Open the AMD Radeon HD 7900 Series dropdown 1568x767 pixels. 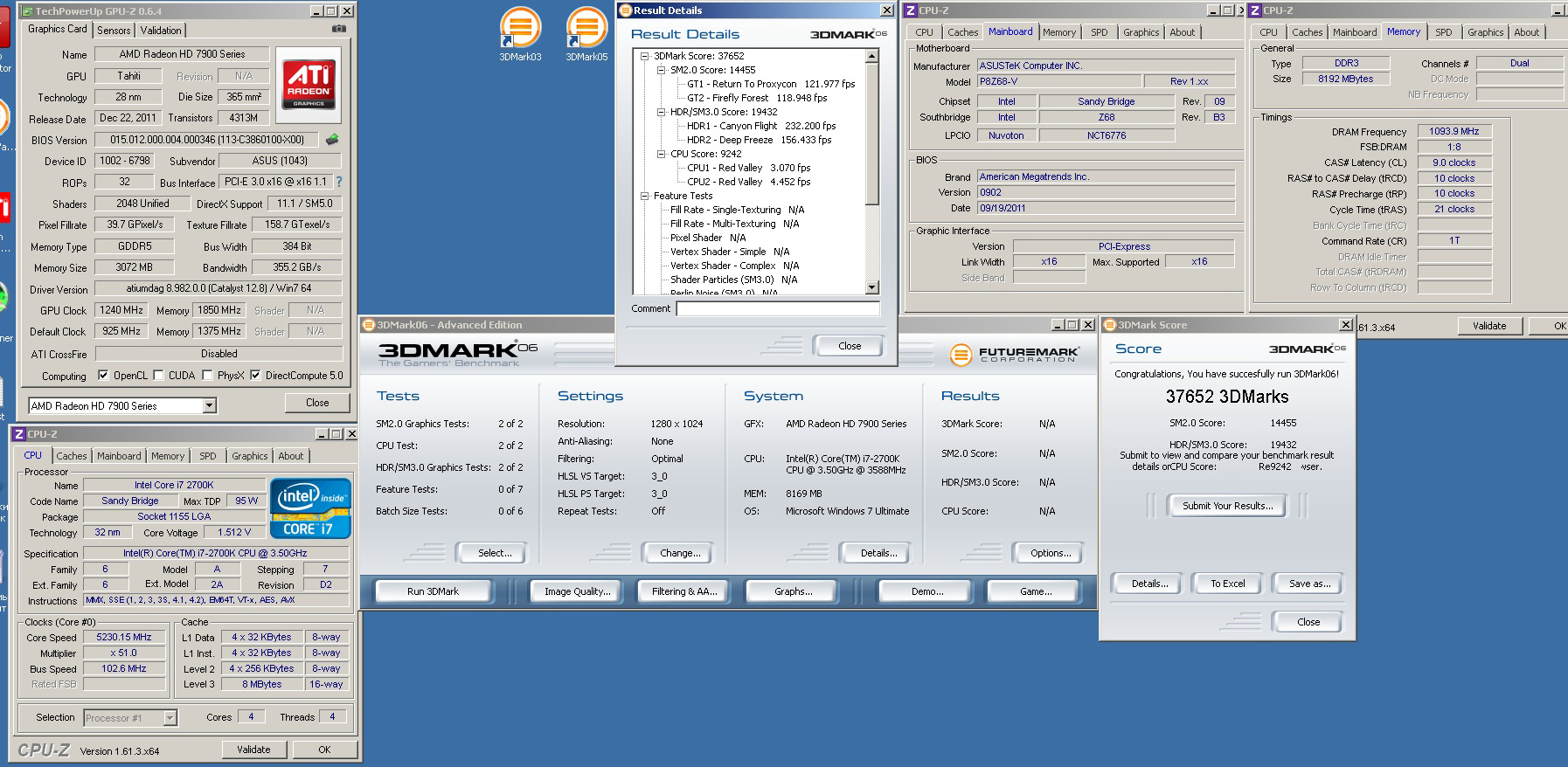point(210,405)
